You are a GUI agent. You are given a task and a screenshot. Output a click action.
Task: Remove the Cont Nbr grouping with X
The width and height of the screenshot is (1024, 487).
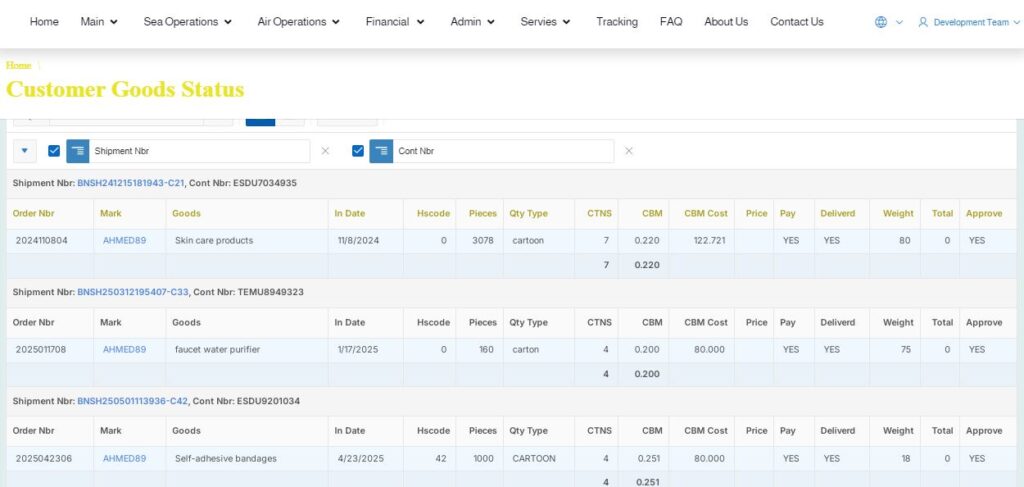(629, 151)
